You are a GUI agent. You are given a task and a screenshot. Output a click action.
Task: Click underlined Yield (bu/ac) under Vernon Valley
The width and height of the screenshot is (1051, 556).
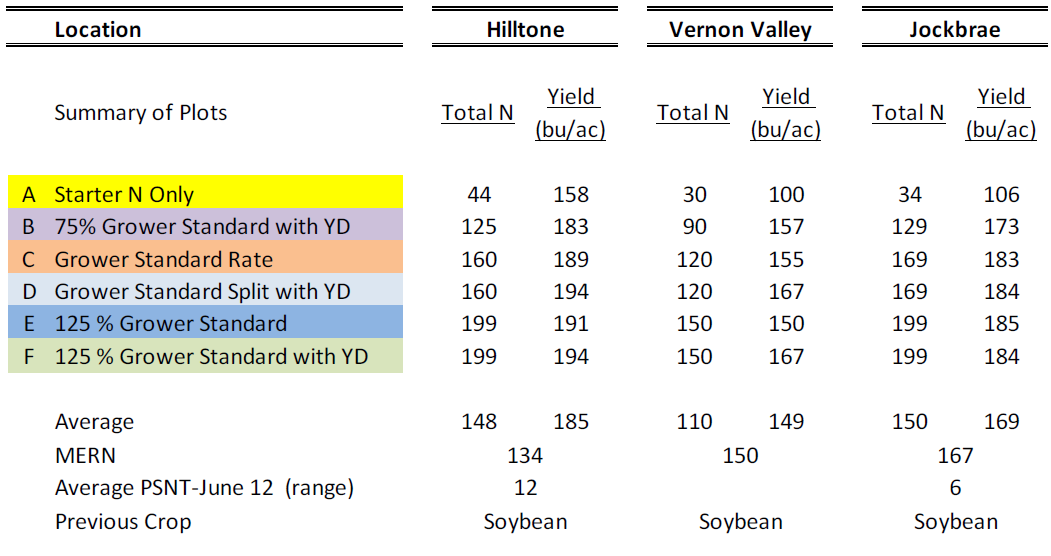click(786, 113)
